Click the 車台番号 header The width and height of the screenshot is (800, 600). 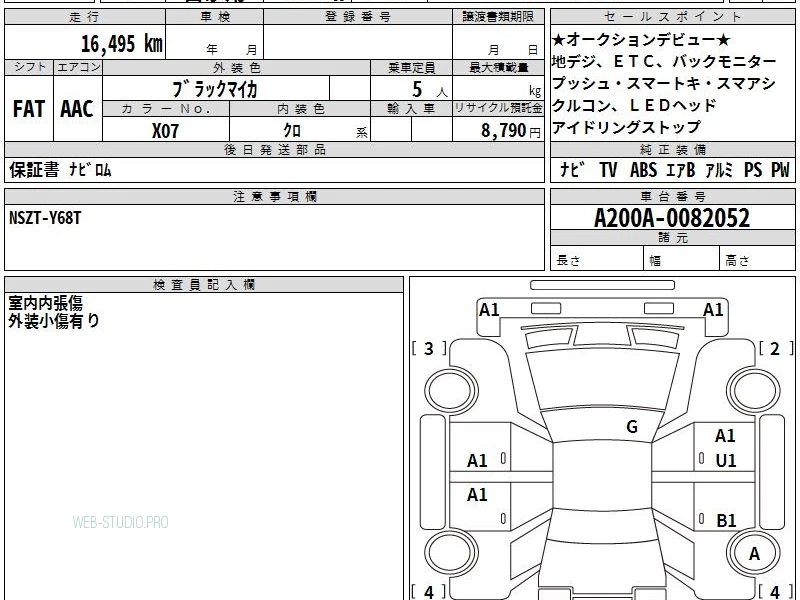672,196
